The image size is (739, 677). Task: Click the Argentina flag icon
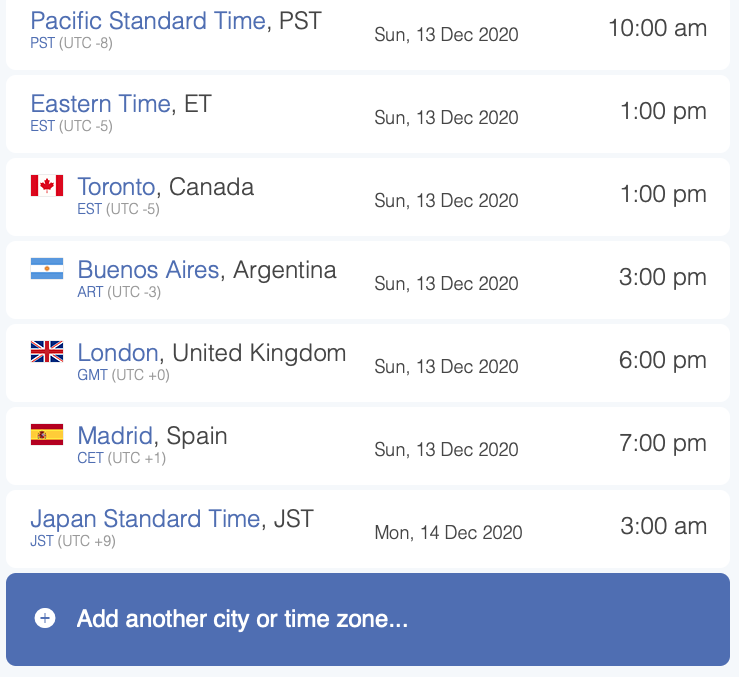tap(47, 268)
